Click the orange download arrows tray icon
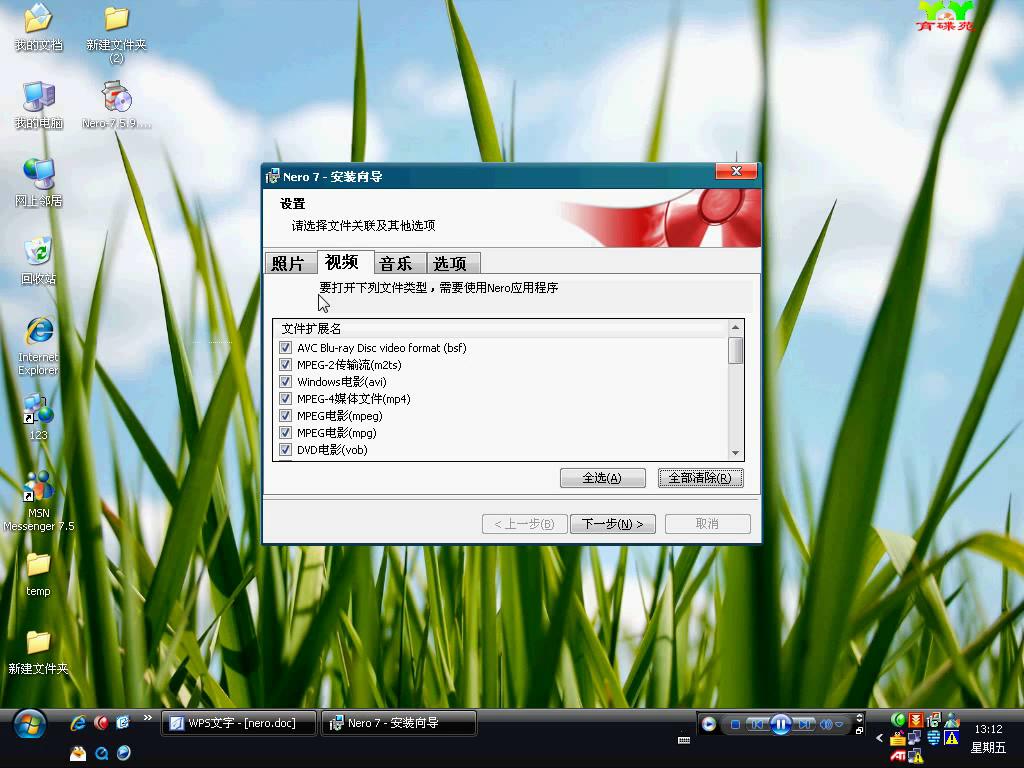The height and width of the screenshot is (768, 1024). coord(916,720)
